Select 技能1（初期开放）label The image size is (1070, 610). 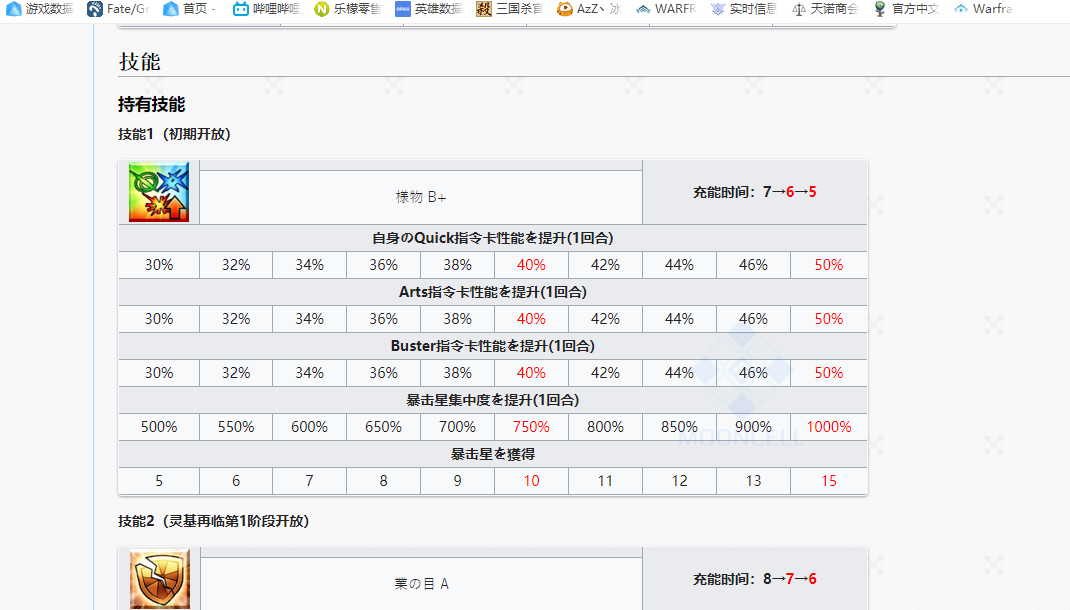(174, 134)
